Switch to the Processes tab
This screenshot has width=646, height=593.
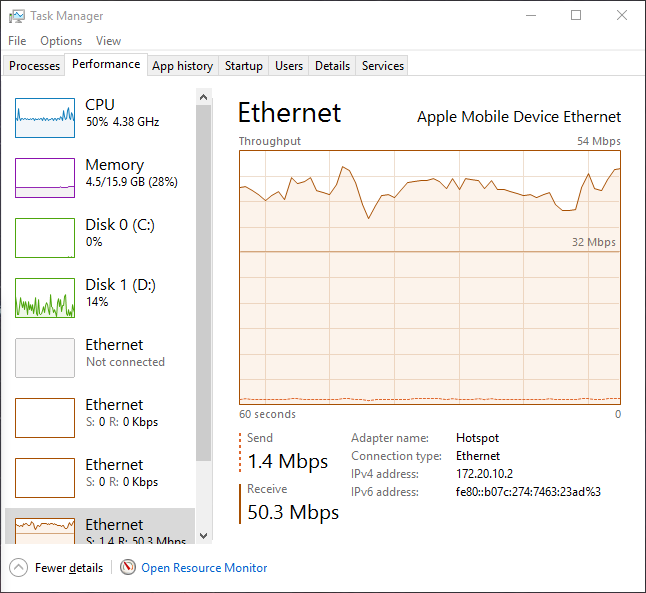click(35, 66)
